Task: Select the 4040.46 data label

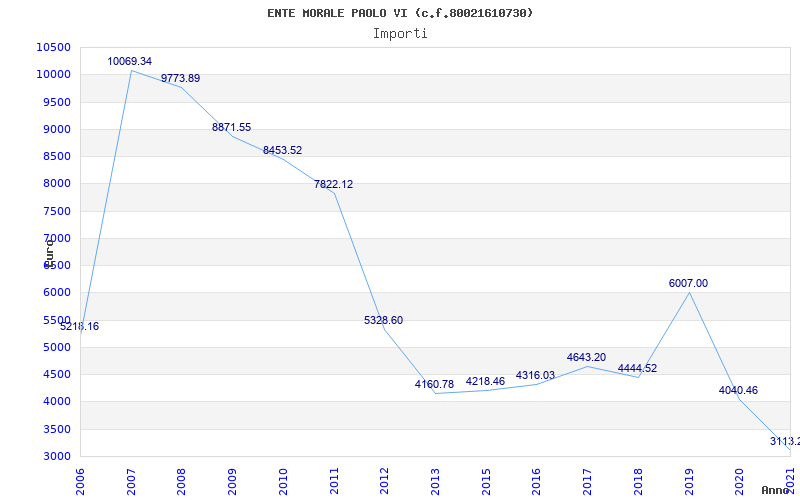Action: point(738,391)
